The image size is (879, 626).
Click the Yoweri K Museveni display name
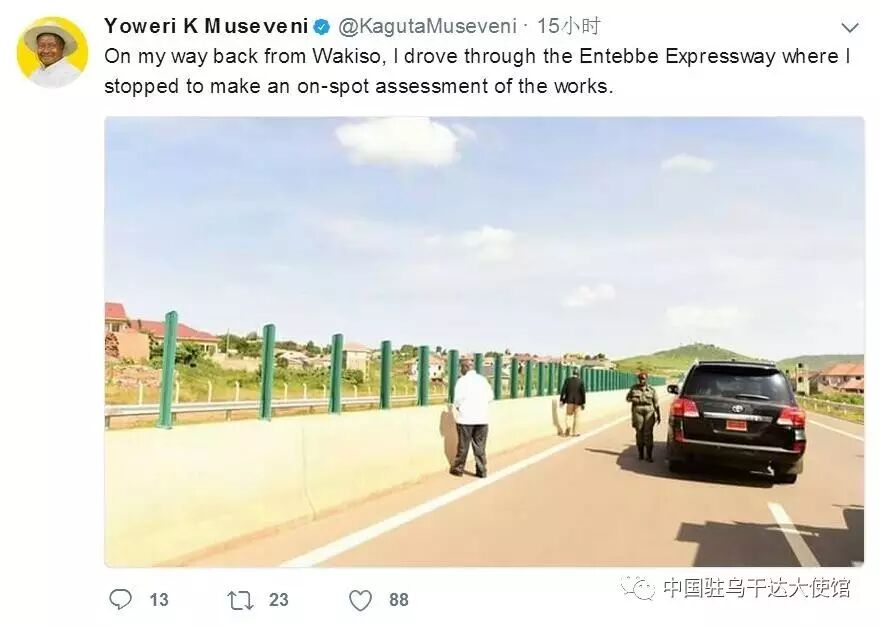[x=206, y=26]
